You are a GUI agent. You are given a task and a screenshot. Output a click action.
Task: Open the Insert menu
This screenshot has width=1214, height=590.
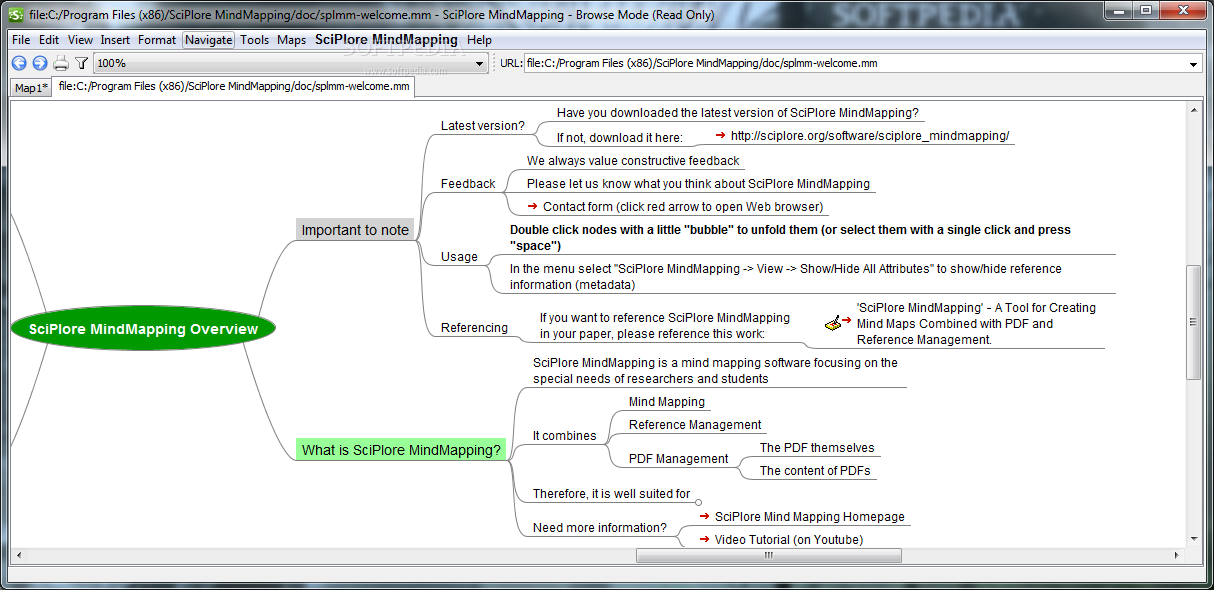115,40
